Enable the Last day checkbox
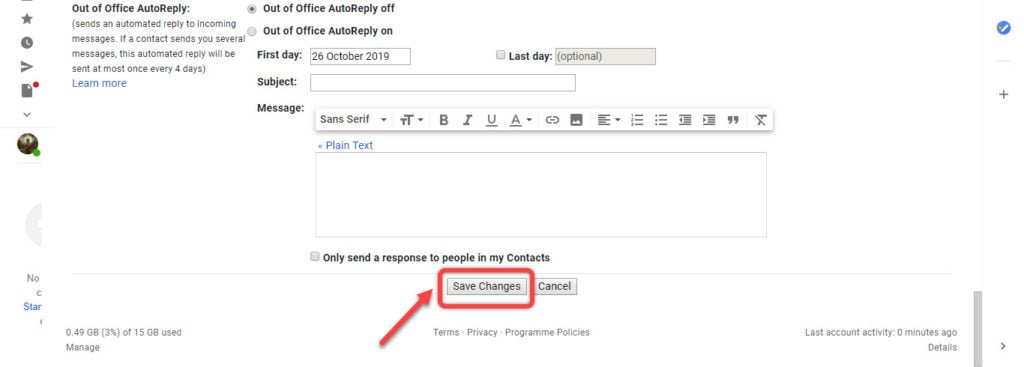Image resolution: width=1024 pixels, height=367 pixels. click(x=501, y=56)
